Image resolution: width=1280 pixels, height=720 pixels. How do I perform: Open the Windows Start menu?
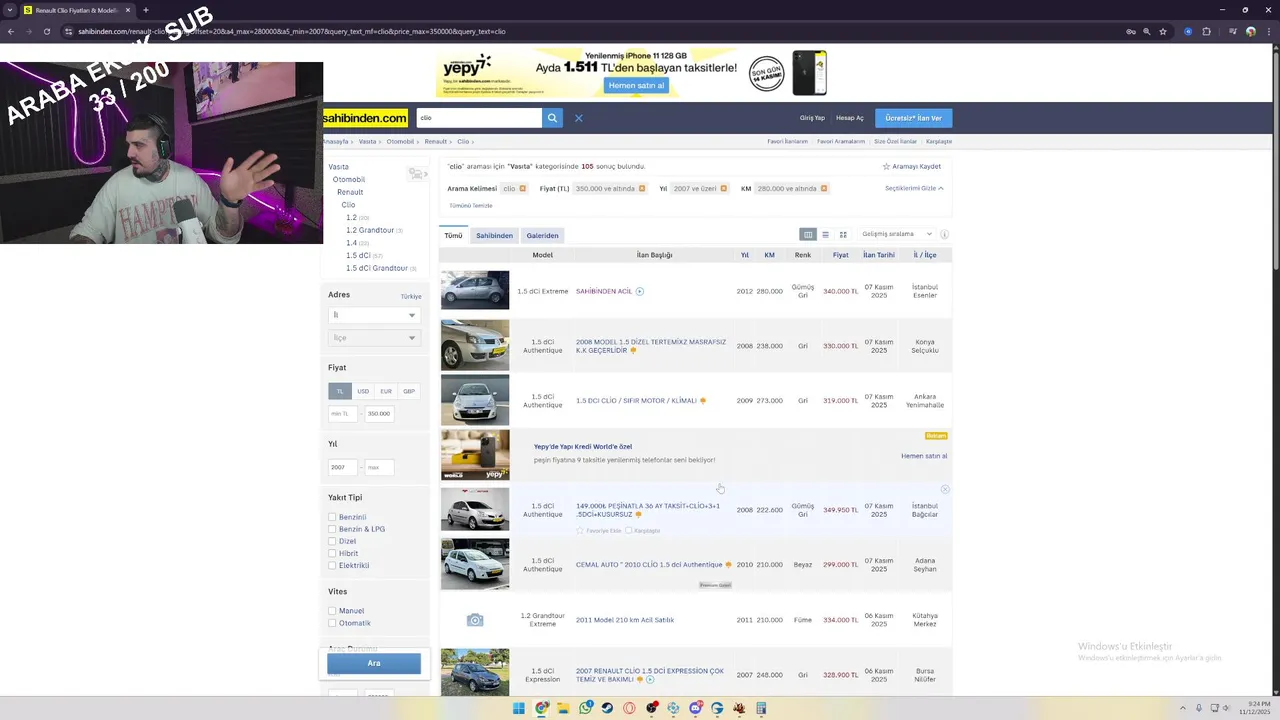518,709
